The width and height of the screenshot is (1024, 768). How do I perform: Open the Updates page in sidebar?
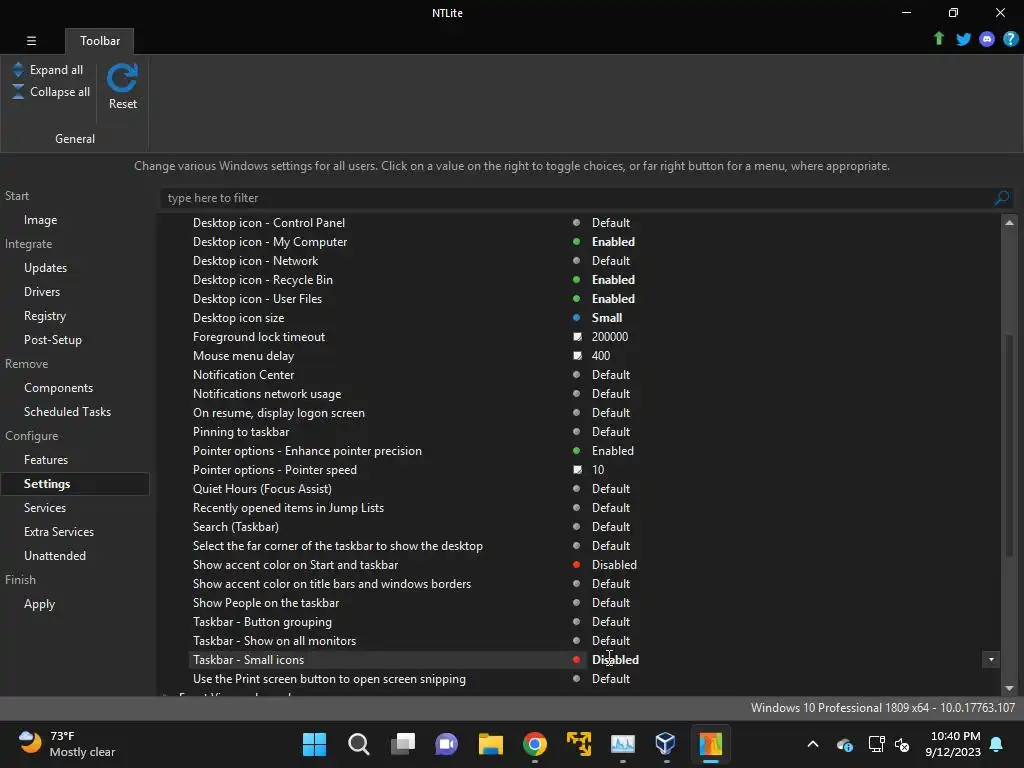[46, 268]
